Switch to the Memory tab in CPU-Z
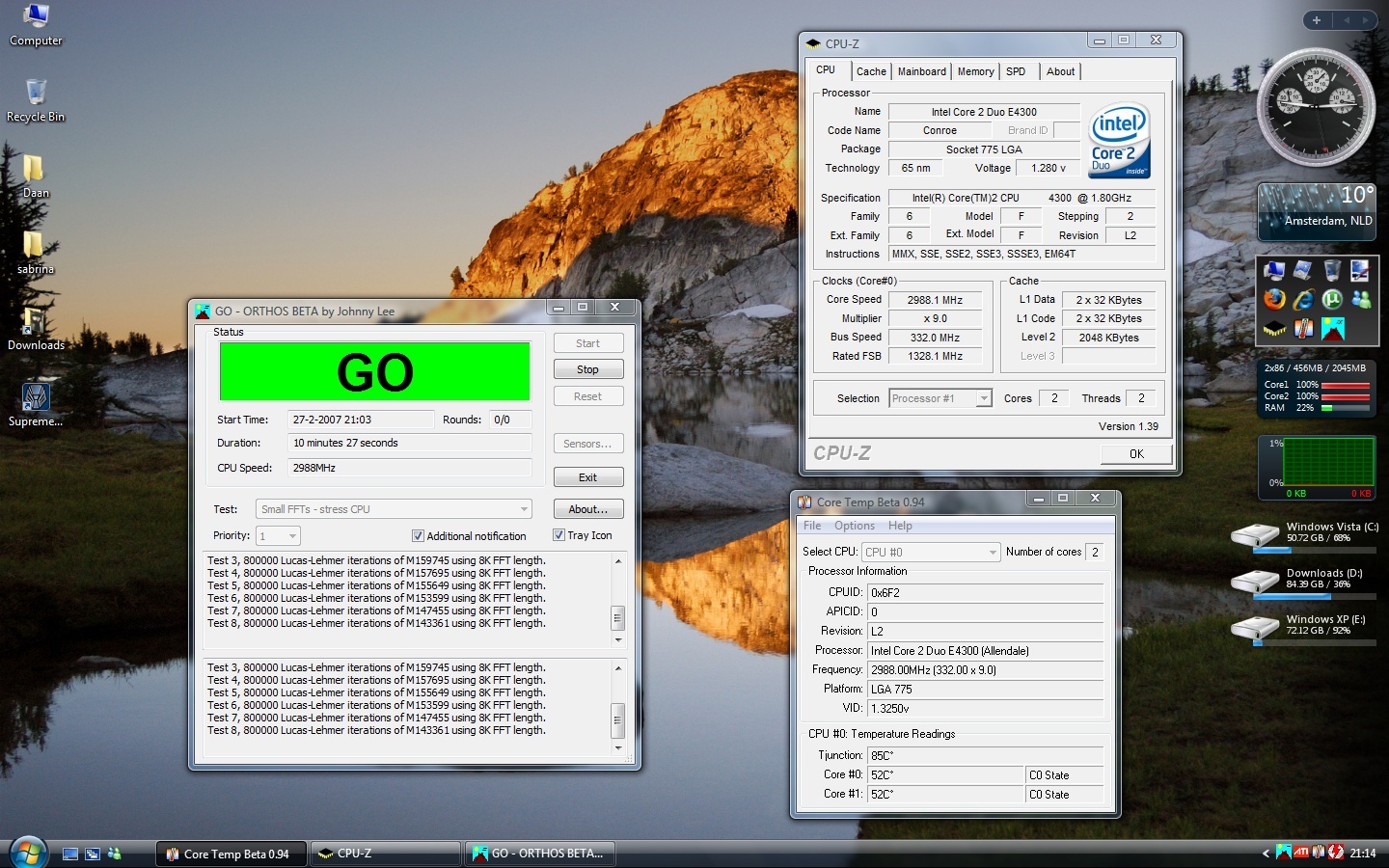This screenshot has width=1389, height=868. click(x=975, y=71)
